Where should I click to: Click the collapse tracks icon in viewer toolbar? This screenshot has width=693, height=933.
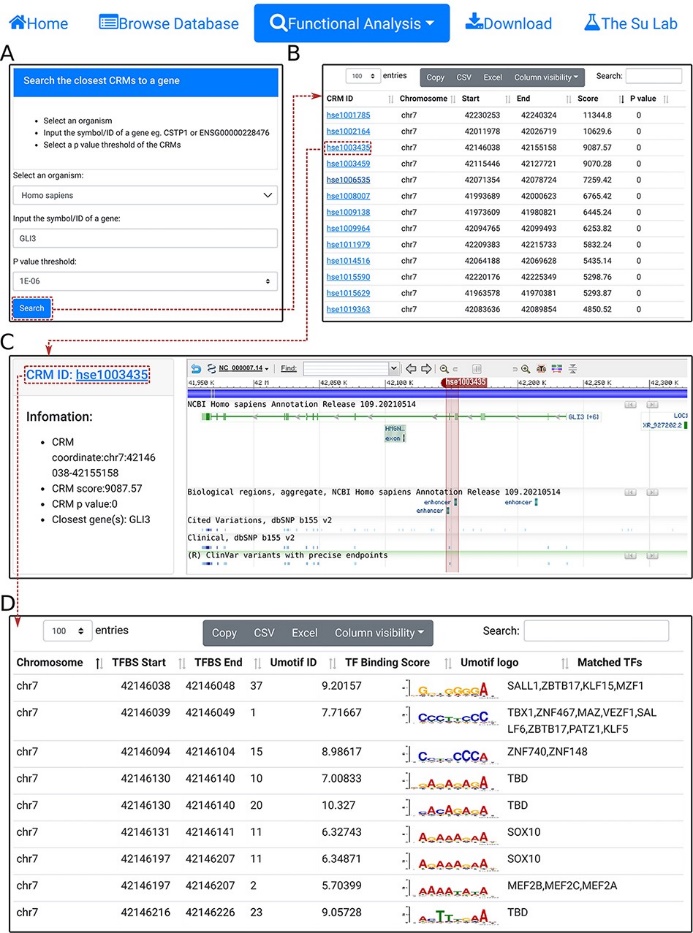coord(572,369)
